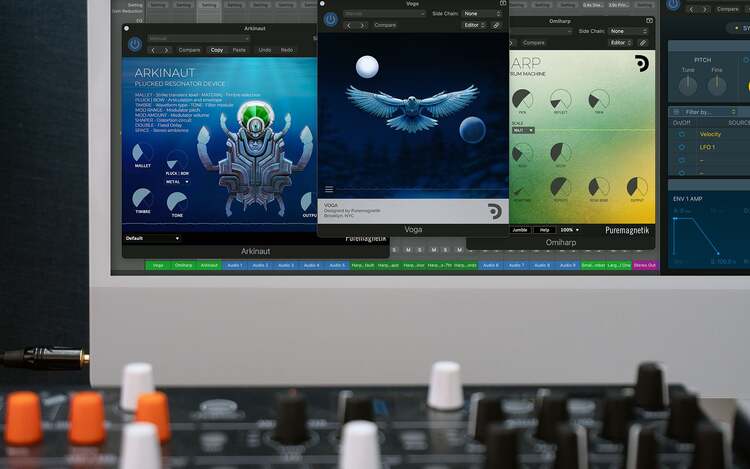Open the Omiharp Side Chain dropdown
This screenshot has width=750, height=469.
(629, 31)
